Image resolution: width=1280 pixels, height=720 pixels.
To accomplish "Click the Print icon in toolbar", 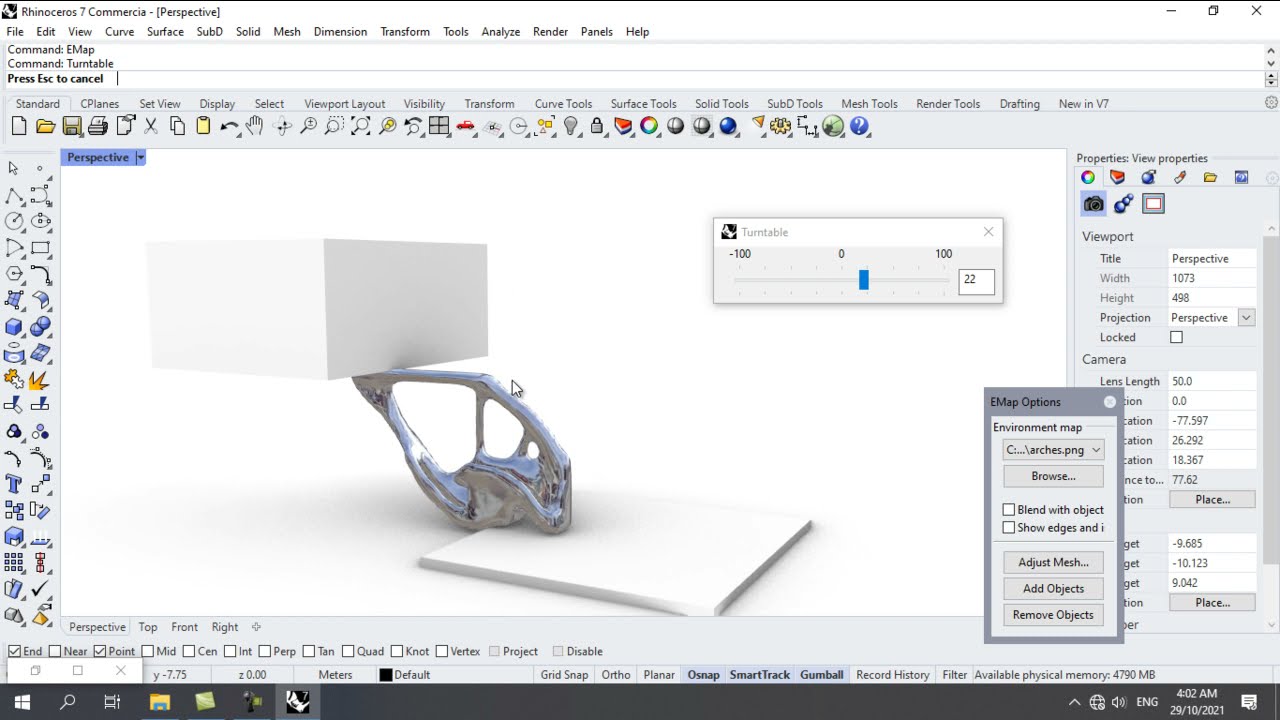I will 98,126.
